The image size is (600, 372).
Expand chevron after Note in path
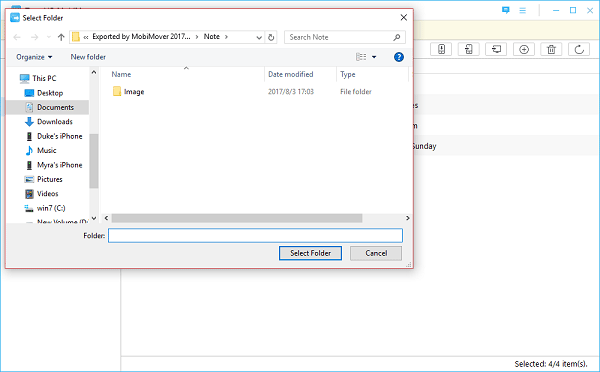click(x=226, y=37)
